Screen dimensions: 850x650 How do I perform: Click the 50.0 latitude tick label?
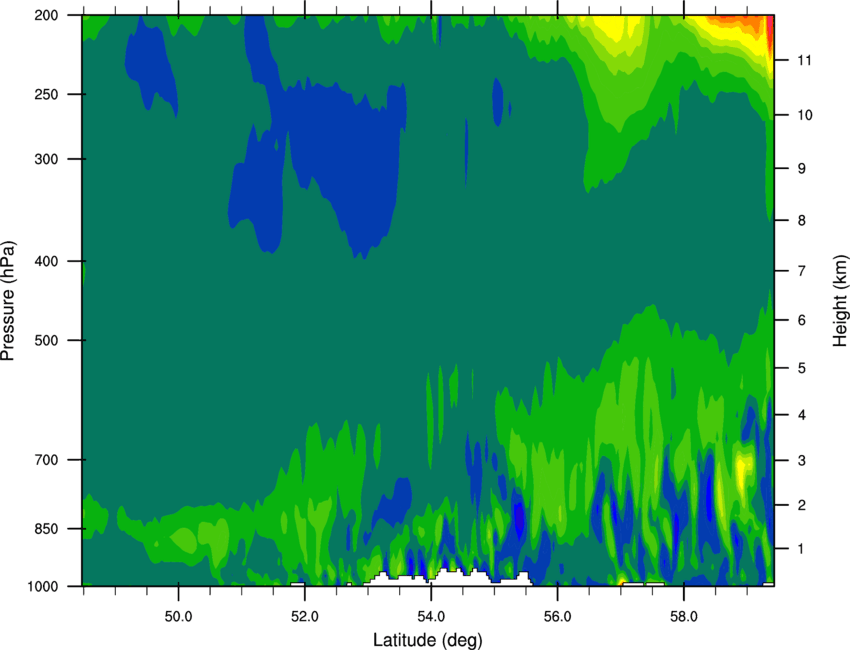(x=178, y=617)
